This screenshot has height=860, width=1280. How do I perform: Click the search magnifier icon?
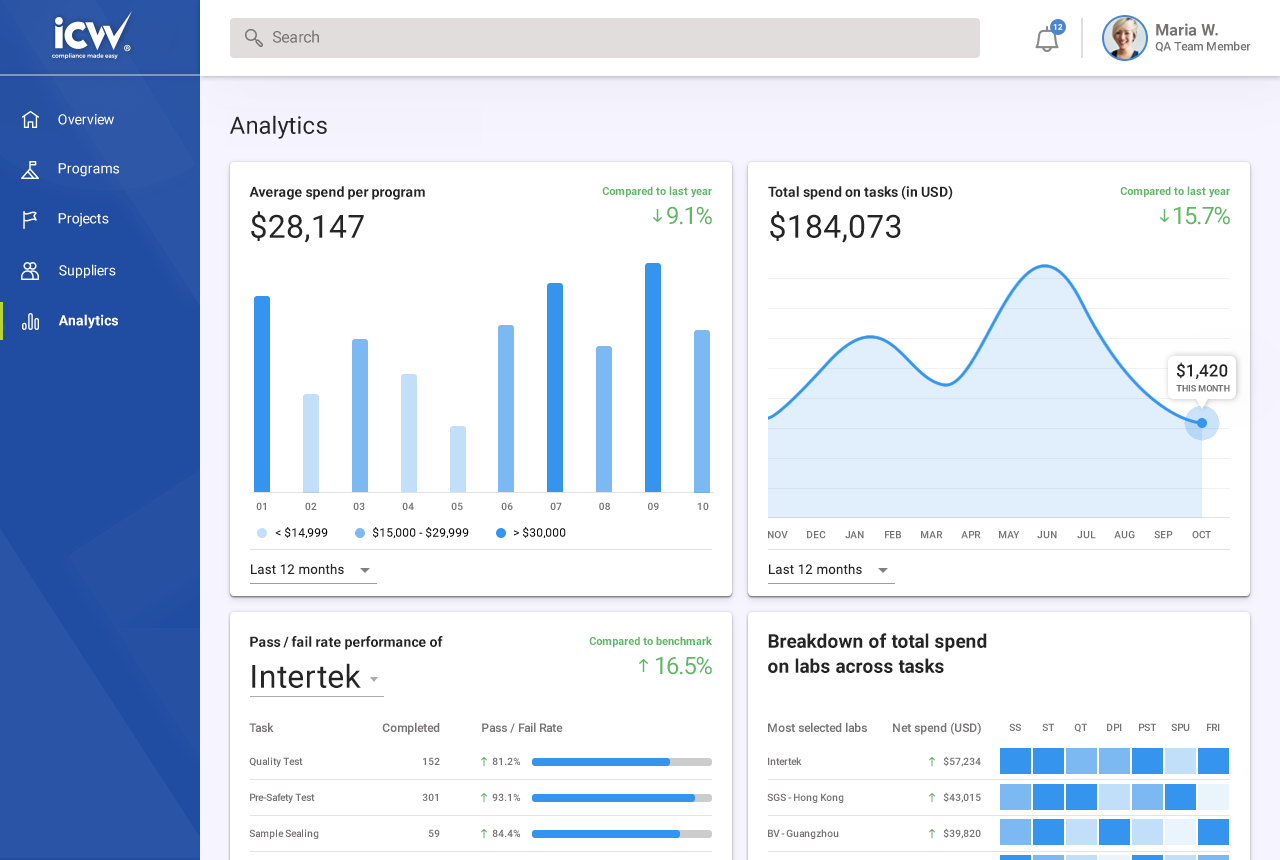pyautogui.click(x=254, y=38)
